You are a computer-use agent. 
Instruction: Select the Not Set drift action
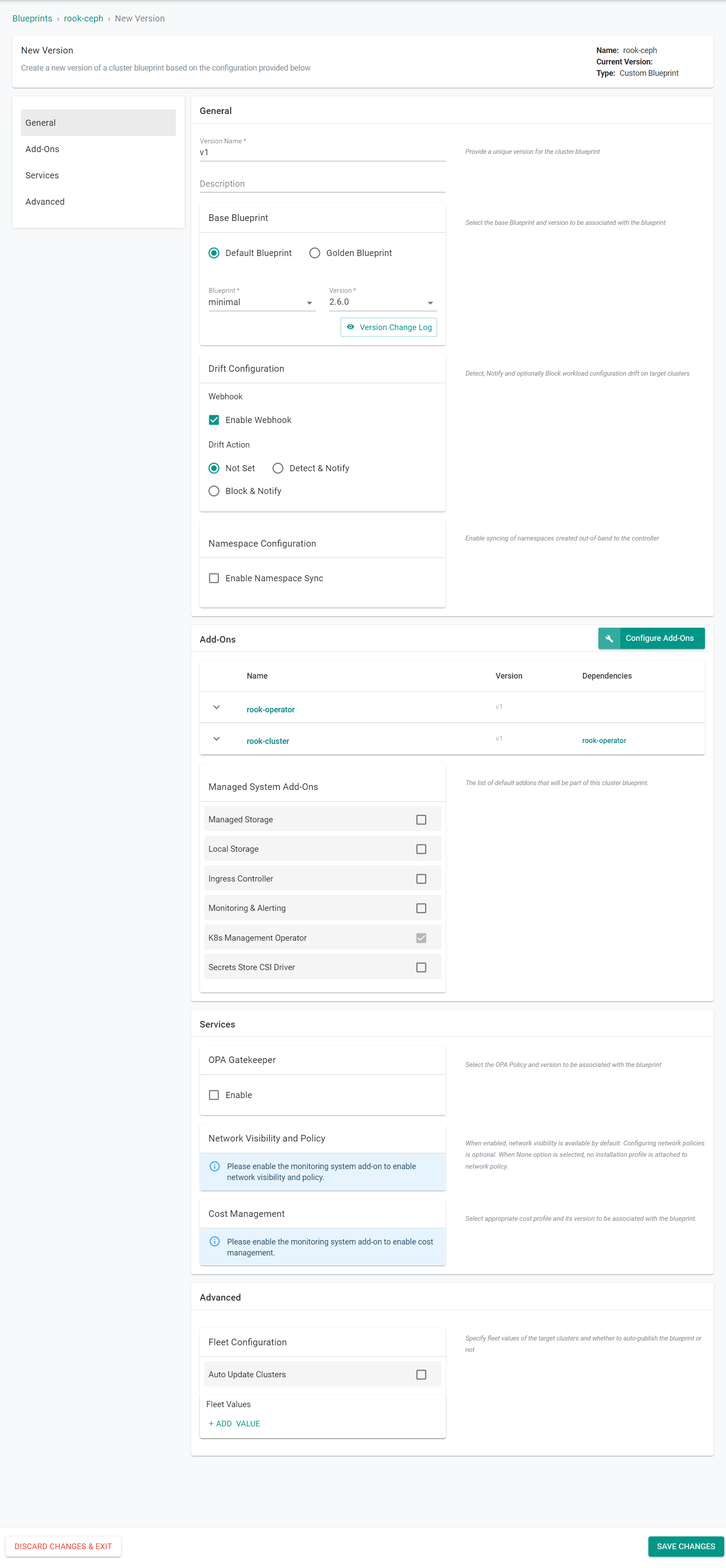(214, 468)
